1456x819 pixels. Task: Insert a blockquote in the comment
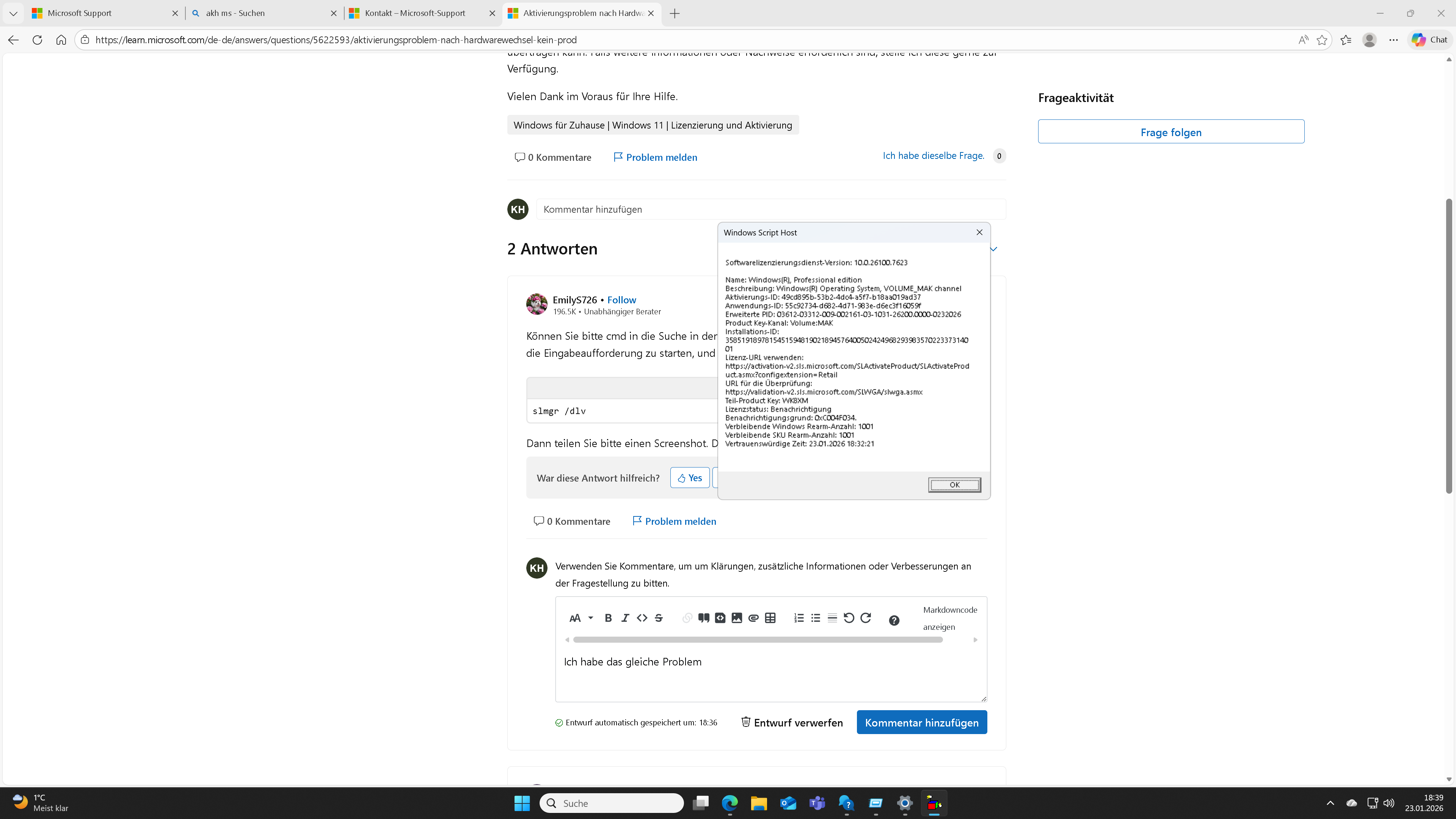tap(704, 618)
